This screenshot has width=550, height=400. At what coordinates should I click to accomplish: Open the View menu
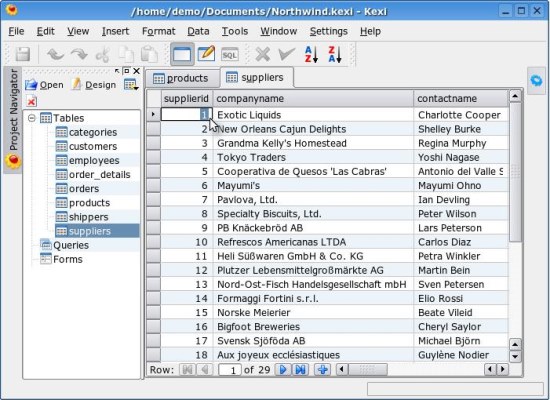78,31
